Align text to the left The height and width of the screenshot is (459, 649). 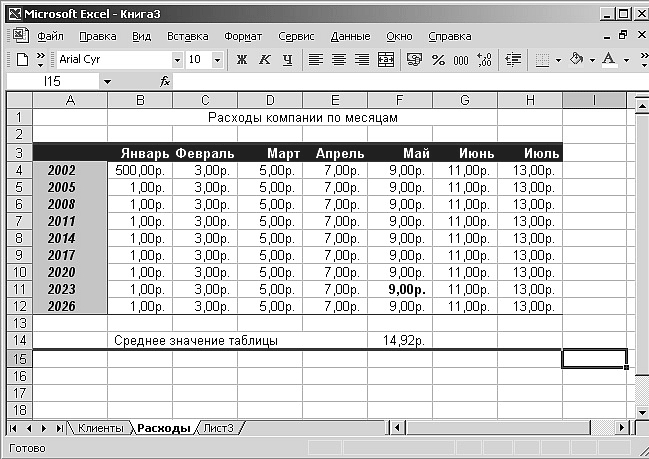[316, 60]
